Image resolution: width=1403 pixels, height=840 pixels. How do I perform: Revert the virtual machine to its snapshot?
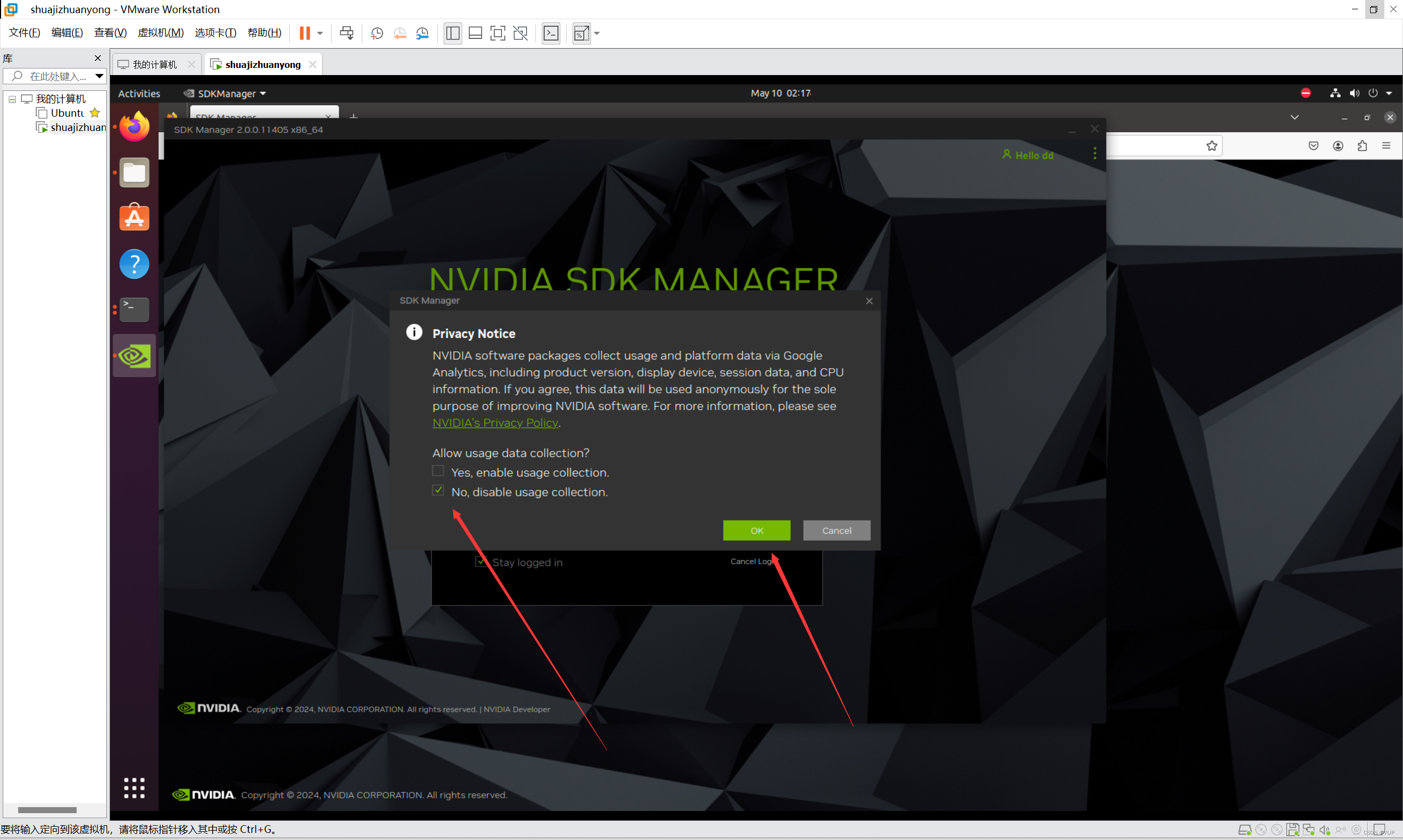coord(400,33)
